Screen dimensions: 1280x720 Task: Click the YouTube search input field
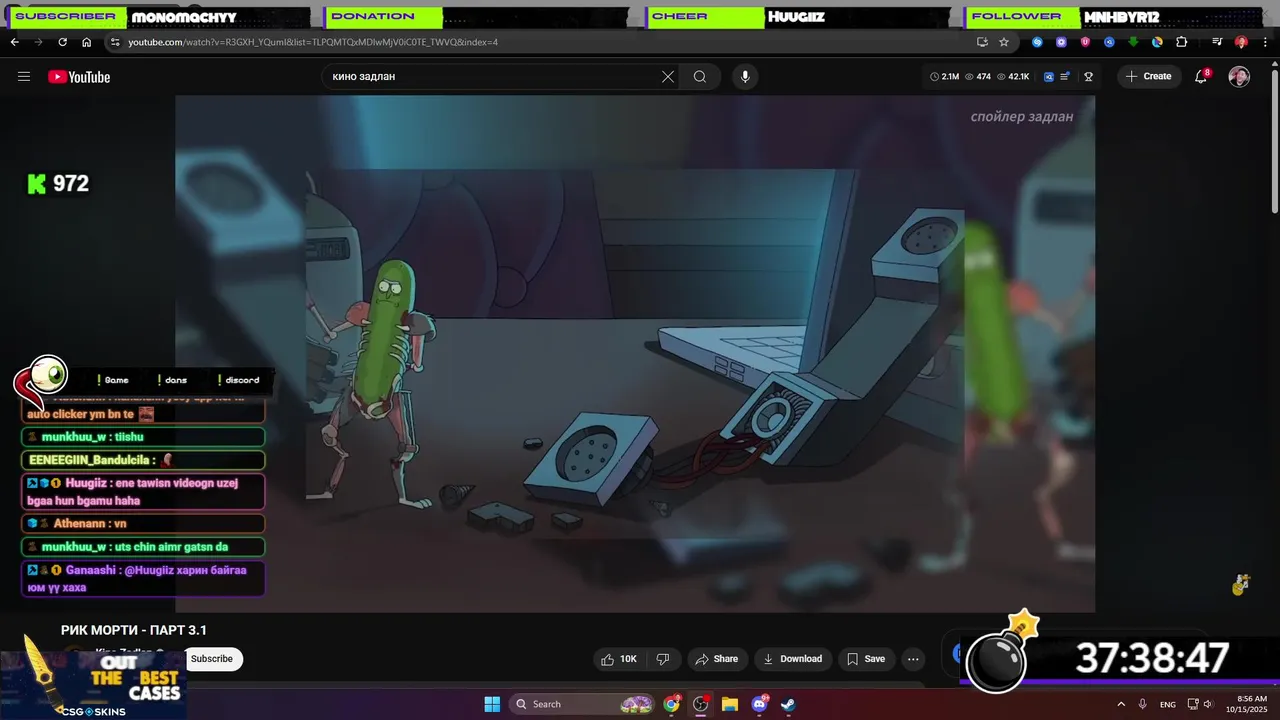click(490, 77)
